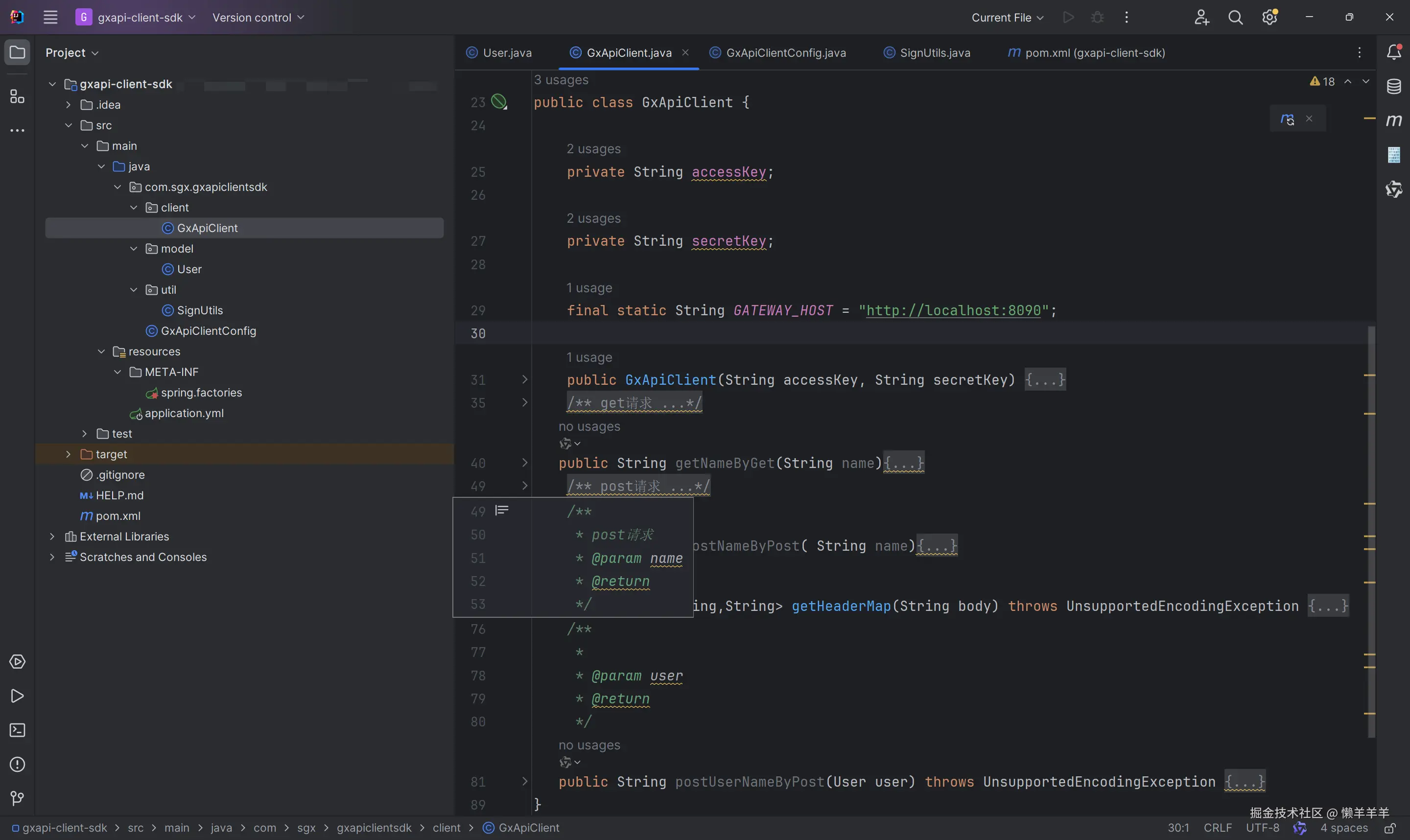Open the main hamburger menu
This screenshot has width=1410, height=840.
pyautogui.click(x=50, y=17)
